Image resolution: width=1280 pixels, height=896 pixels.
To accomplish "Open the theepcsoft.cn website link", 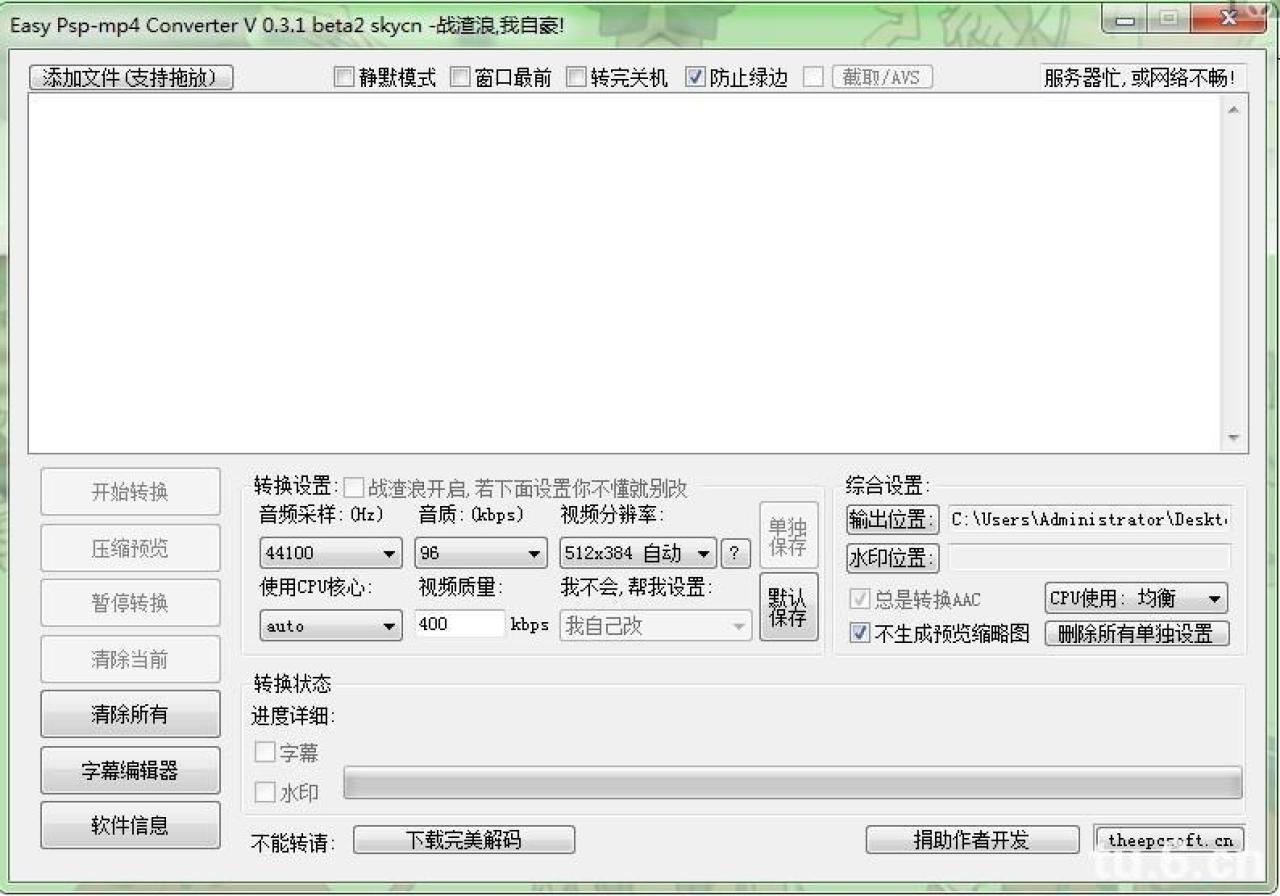I will click(1171, 839).
